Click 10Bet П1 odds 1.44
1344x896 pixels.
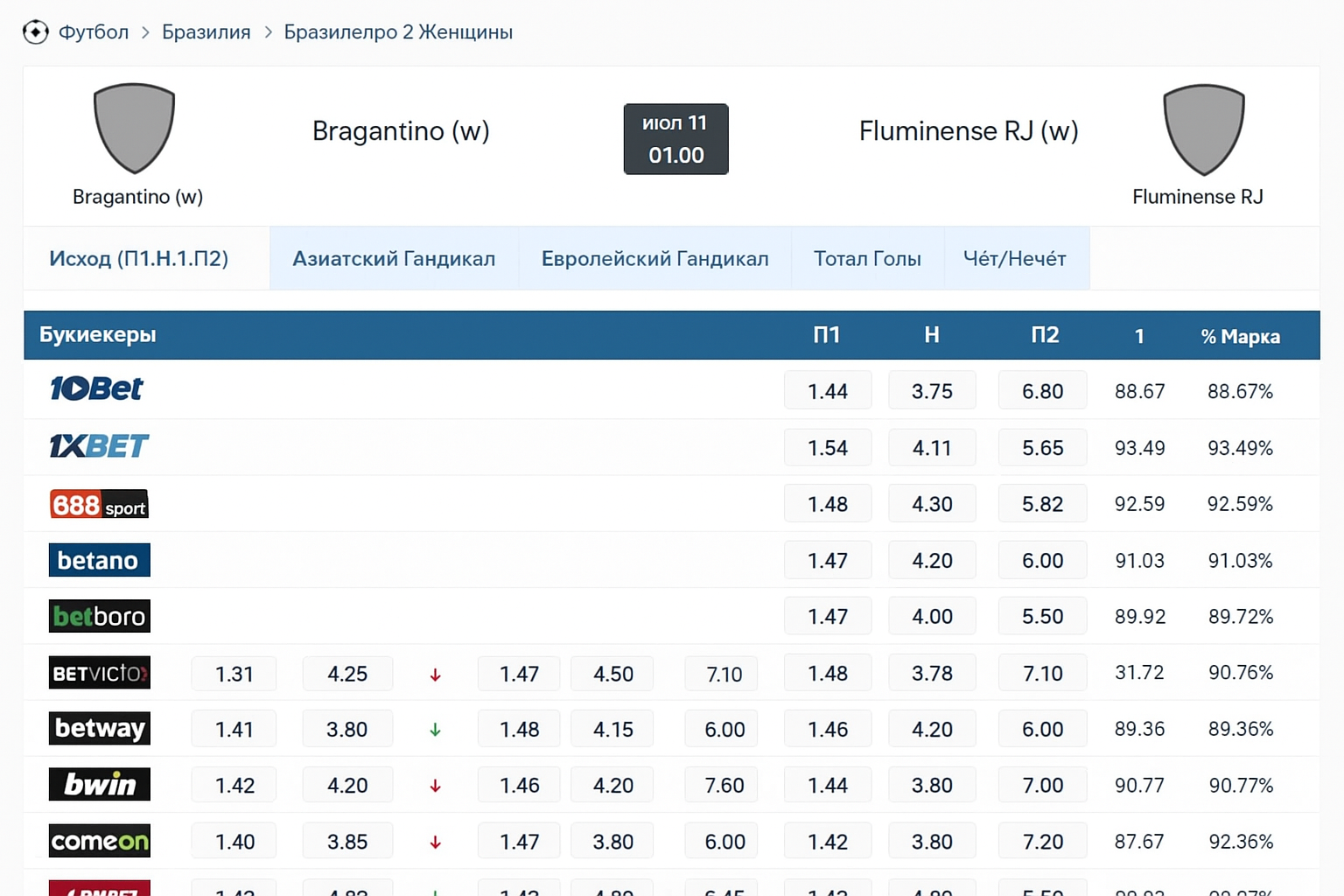click(x=827, y=391)
